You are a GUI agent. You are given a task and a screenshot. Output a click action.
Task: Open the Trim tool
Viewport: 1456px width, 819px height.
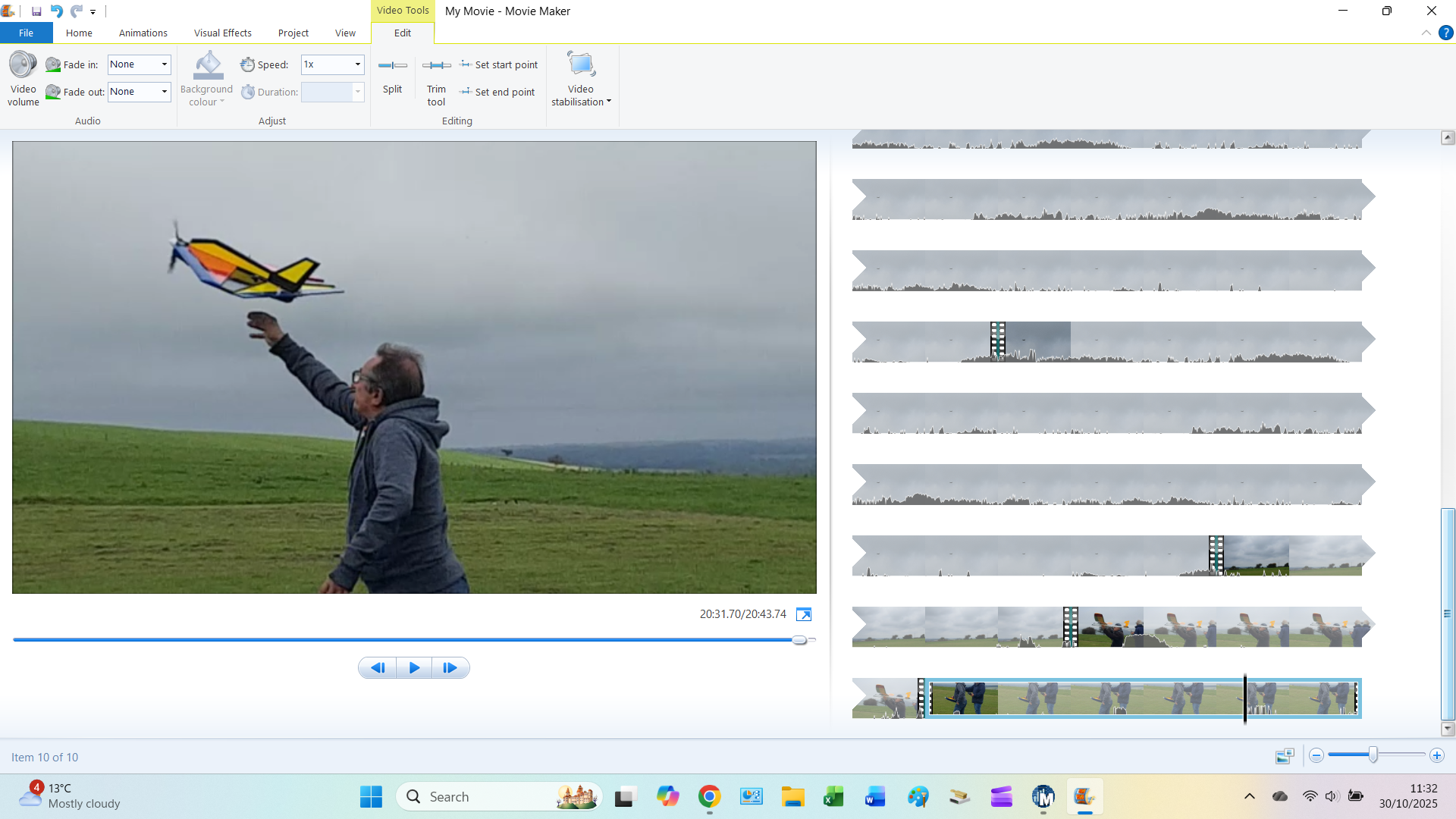pyautogui.click(x=436, y=66)
